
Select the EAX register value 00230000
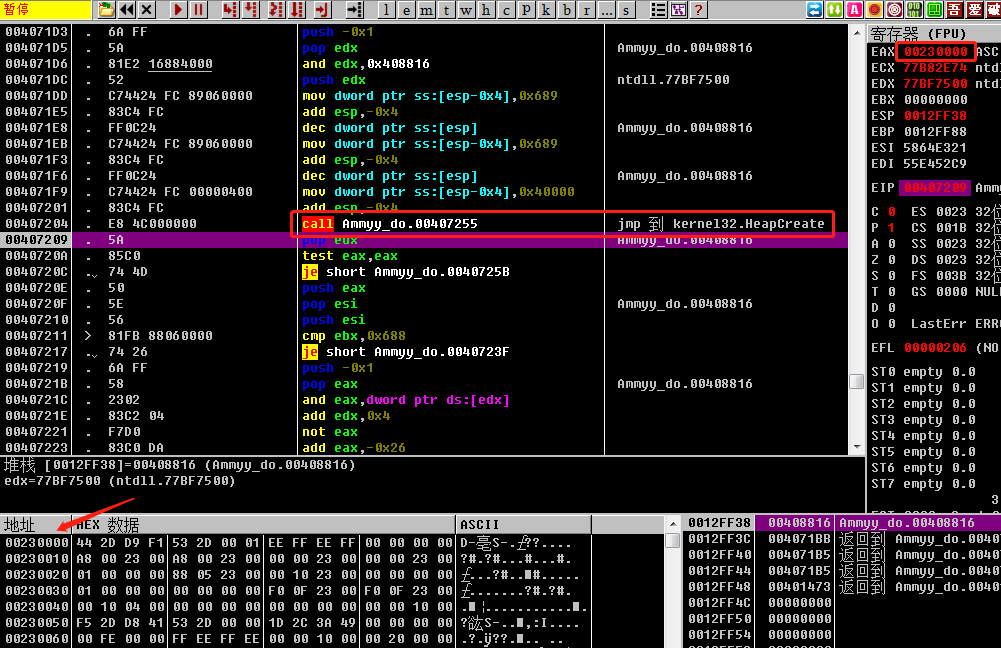[935, 52]
